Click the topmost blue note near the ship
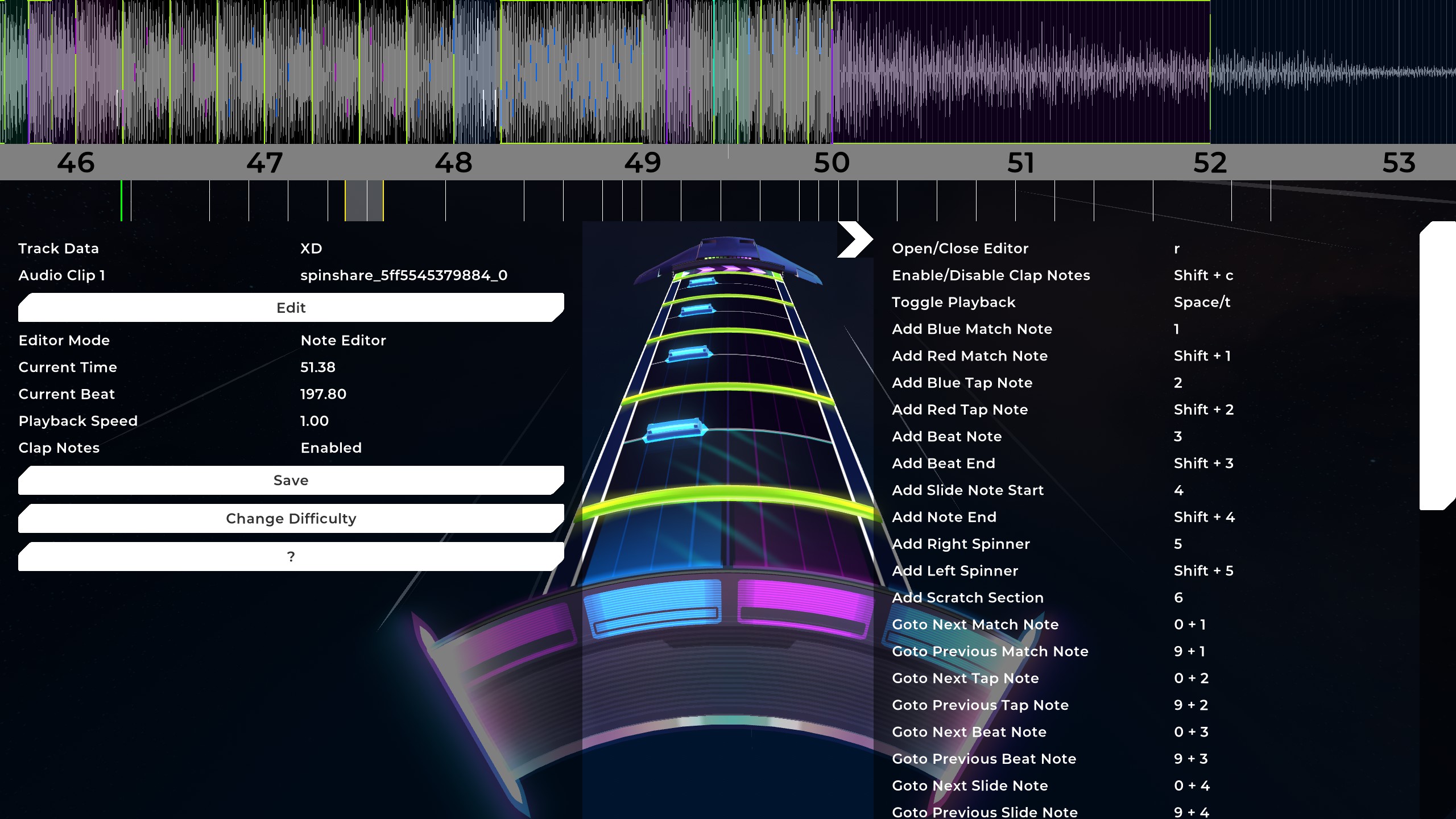Viewport: 1456px width, 819px height. click(x=701, y=282)
